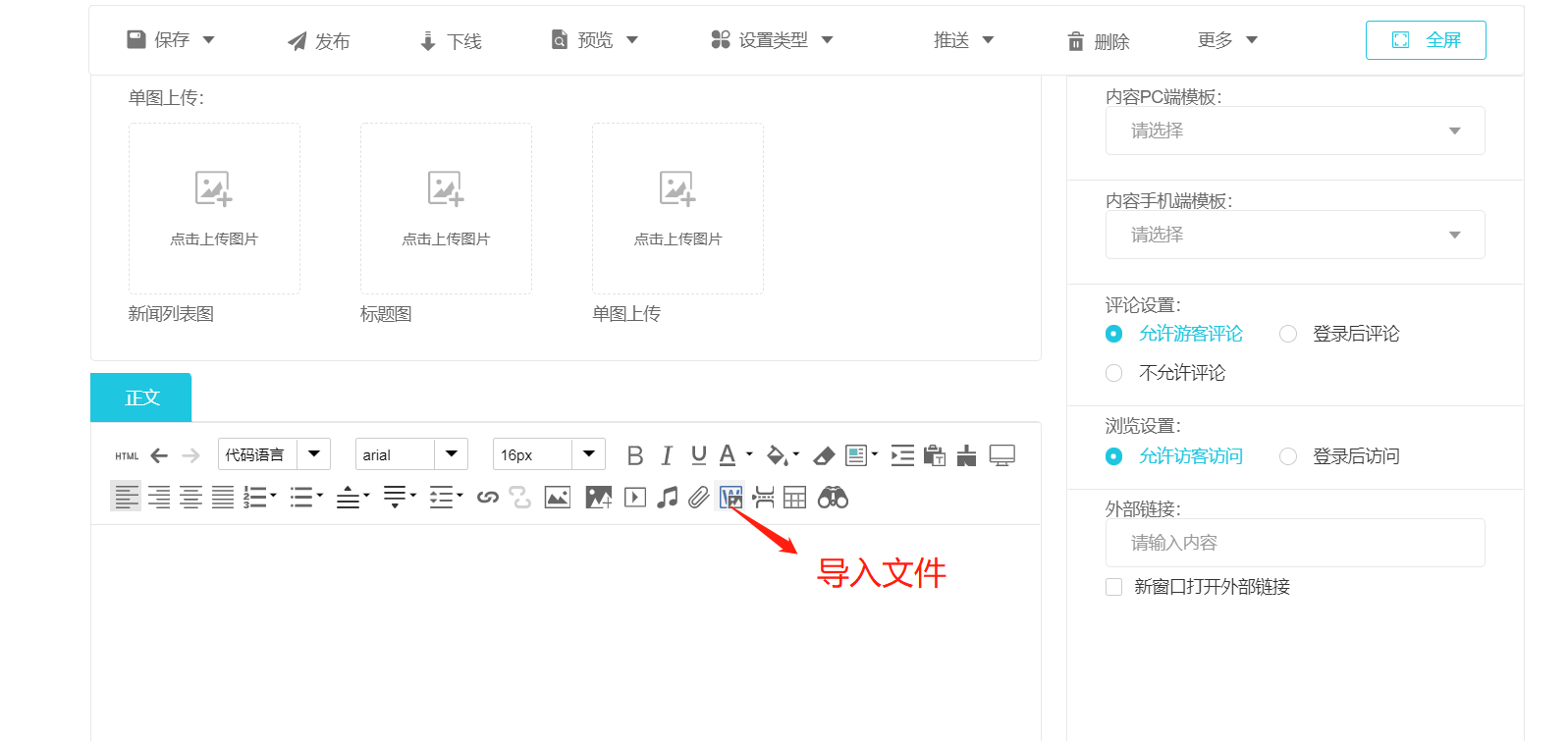The height and width of the screenshot is (741, 1568).
Task: Select 允许访客访问 radio option
Action: pos(1113,456)
